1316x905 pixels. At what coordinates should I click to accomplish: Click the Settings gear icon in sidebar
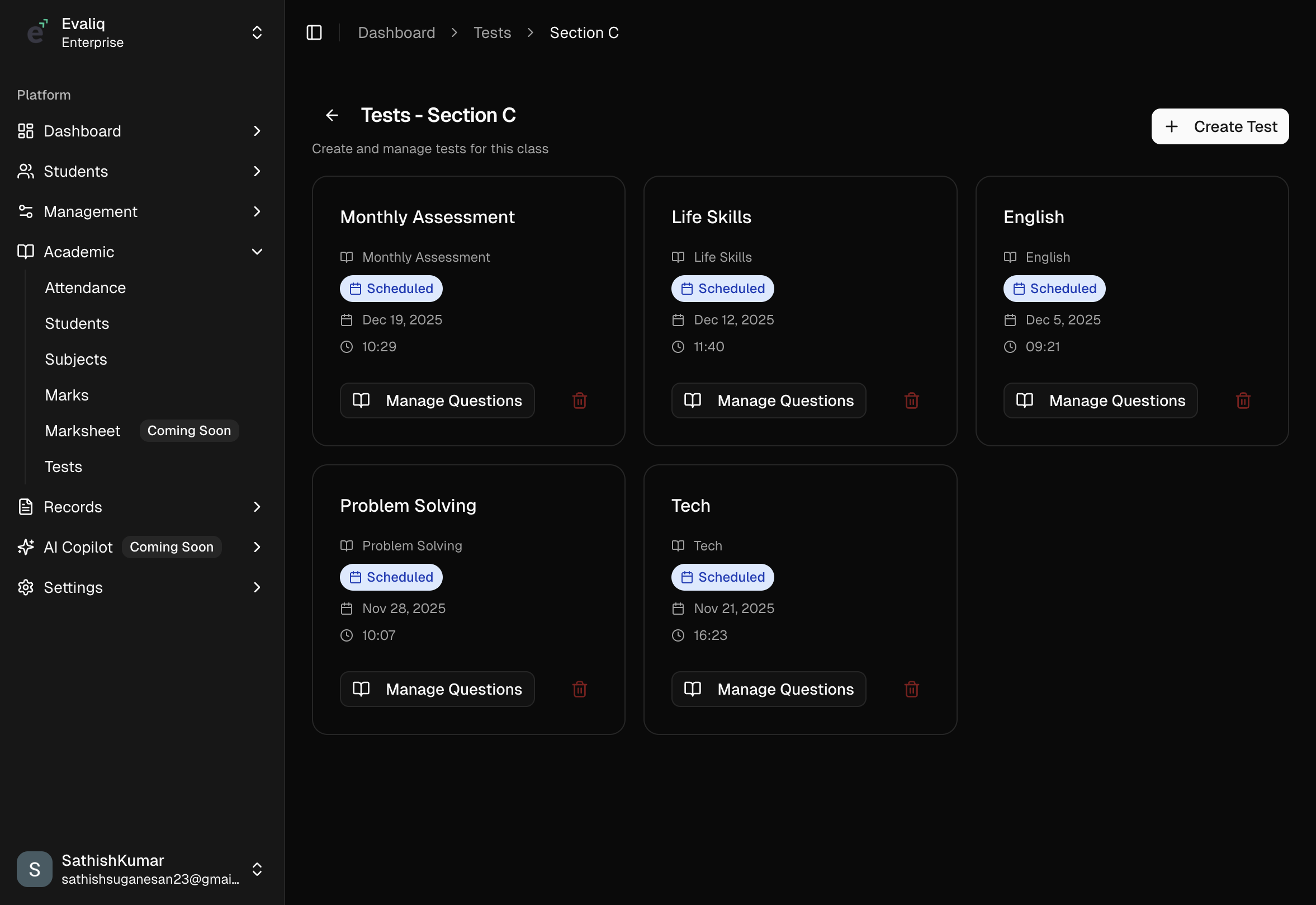coord(25,587)
